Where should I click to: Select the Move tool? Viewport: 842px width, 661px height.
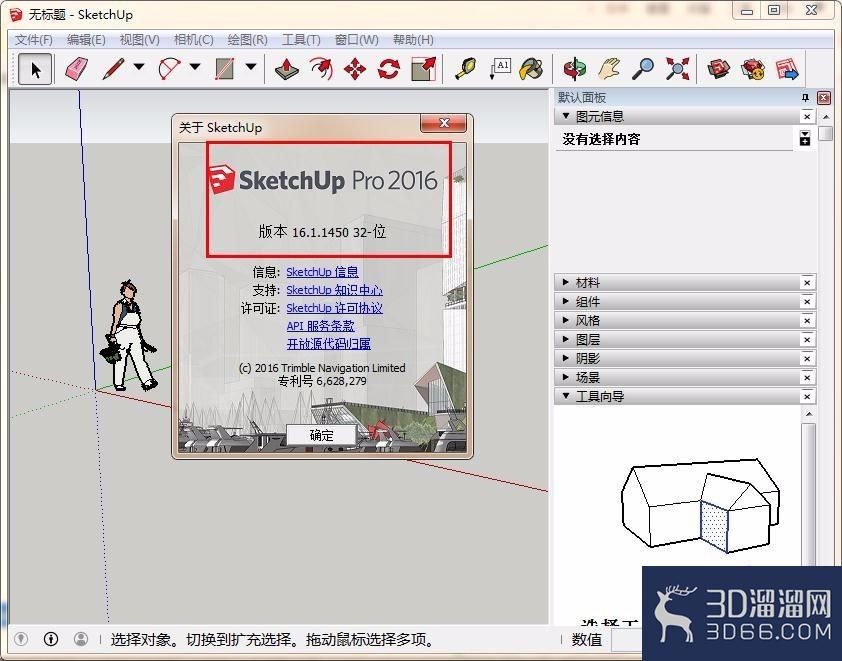[x=354, y=69]
